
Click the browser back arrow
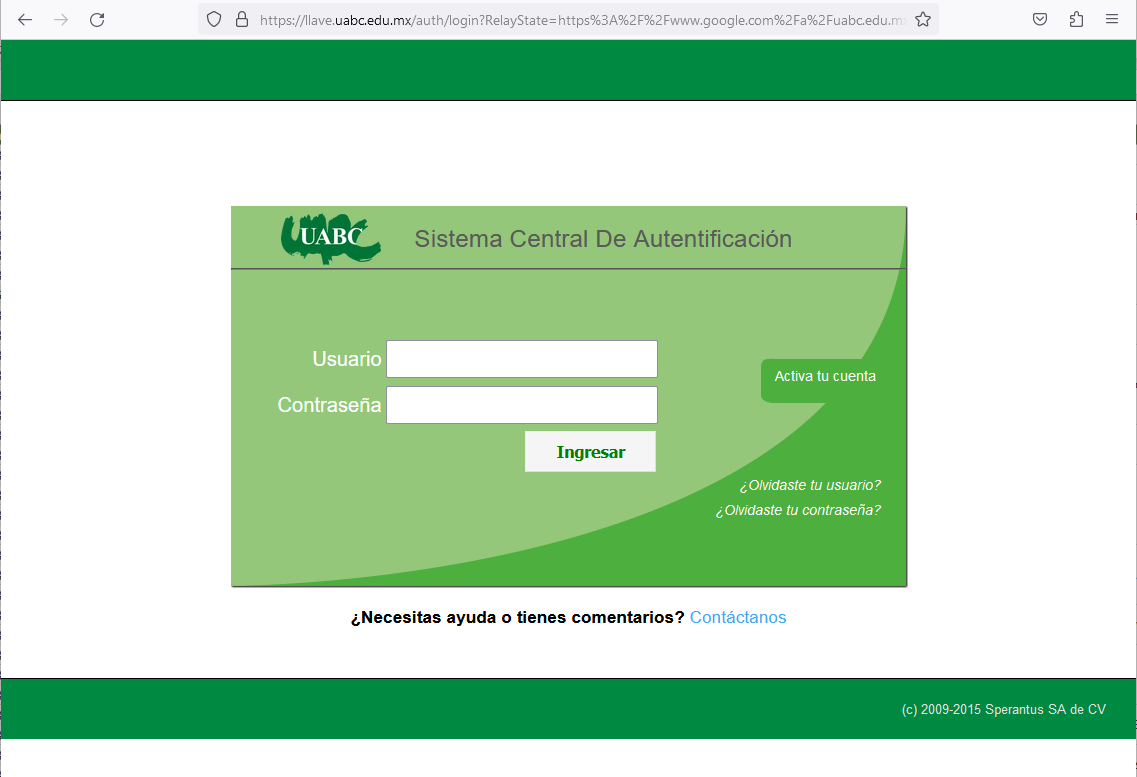[x=26, y=19]
